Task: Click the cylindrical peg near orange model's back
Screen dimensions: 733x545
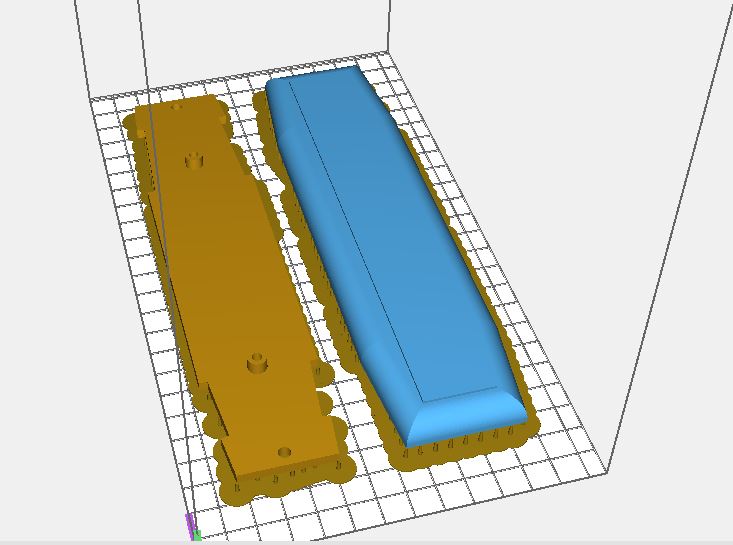Action: (x=194, y=159)
